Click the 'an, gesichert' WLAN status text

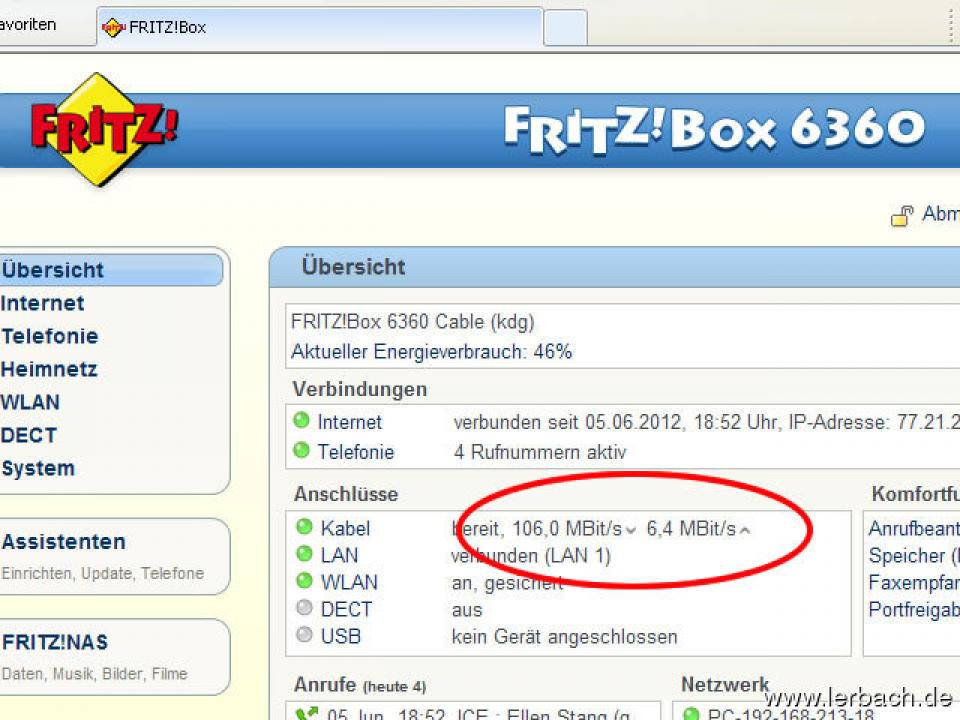click(508, 583)
